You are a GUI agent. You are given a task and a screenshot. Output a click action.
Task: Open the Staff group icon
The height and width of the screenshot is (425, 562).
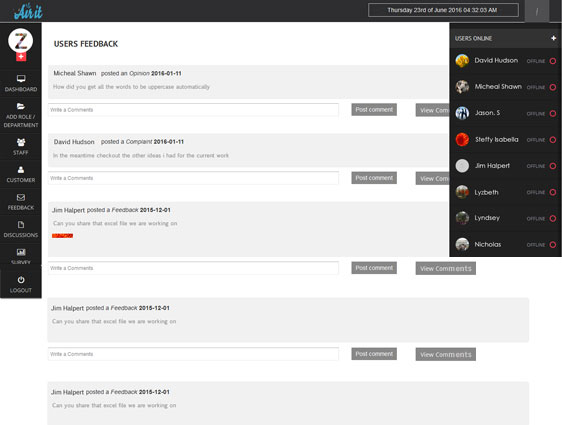21,142
